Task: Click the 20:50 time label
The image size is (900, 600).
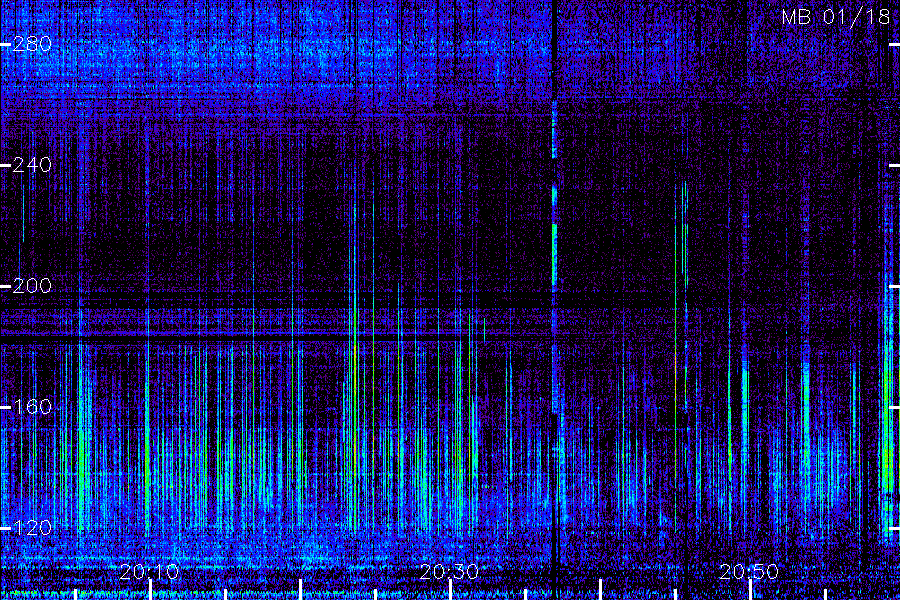Action: (x=749, y=572)
